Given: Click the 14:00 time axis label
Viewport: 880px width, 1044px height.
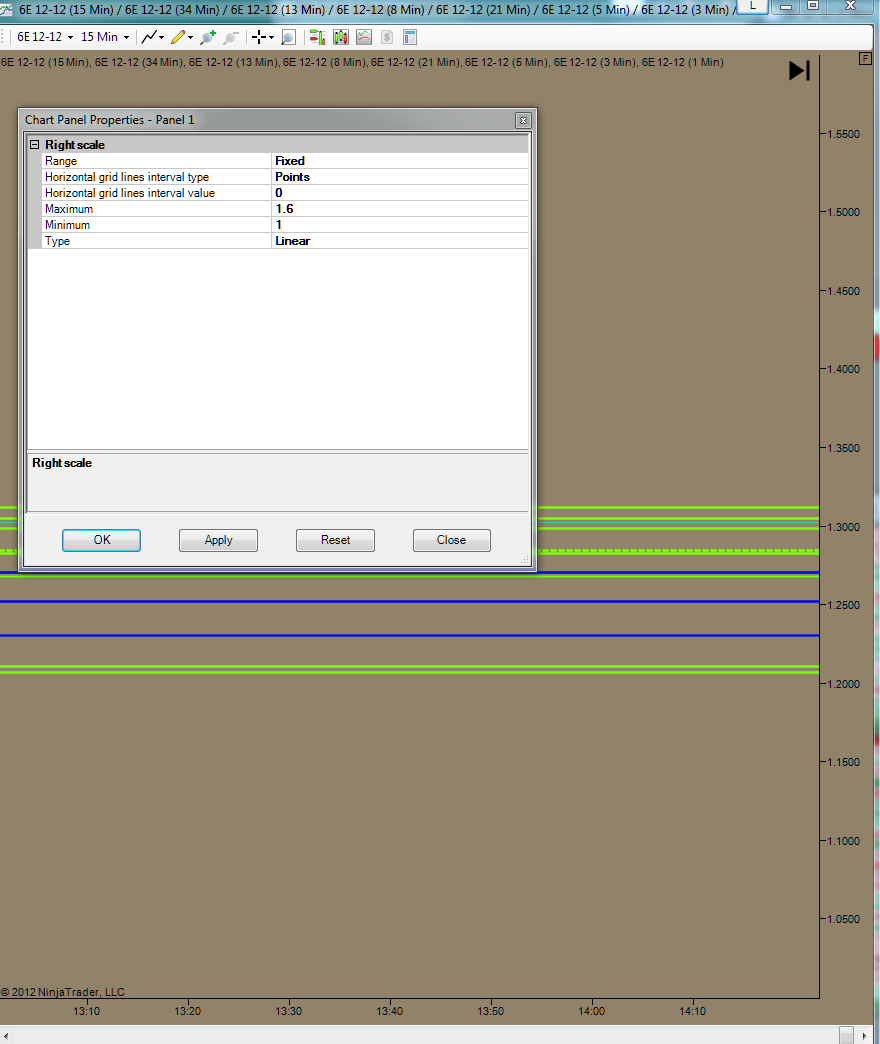Looking at the screenshot, I should point(591,1011).
